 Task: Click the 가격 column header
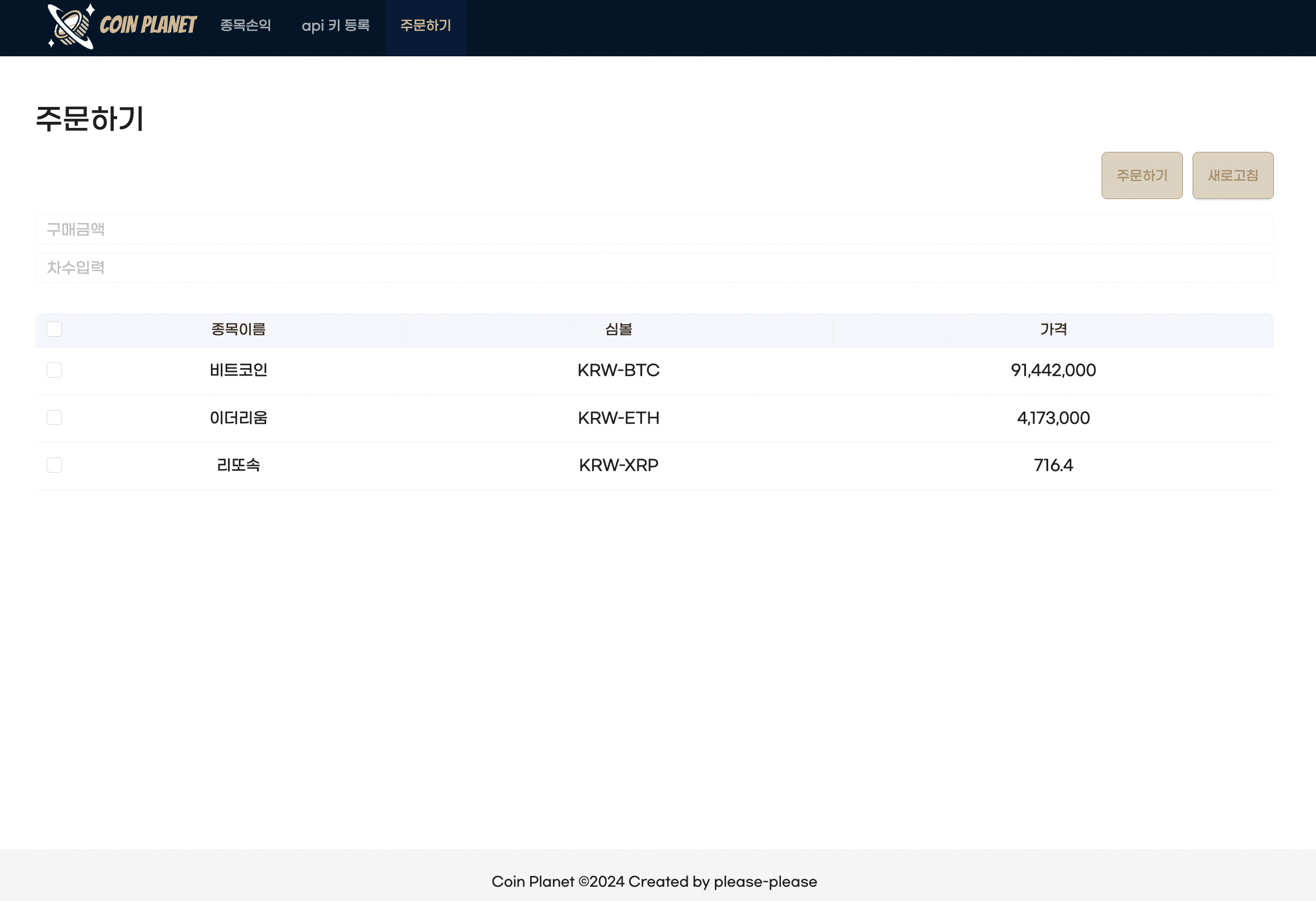pos(1053,329)
